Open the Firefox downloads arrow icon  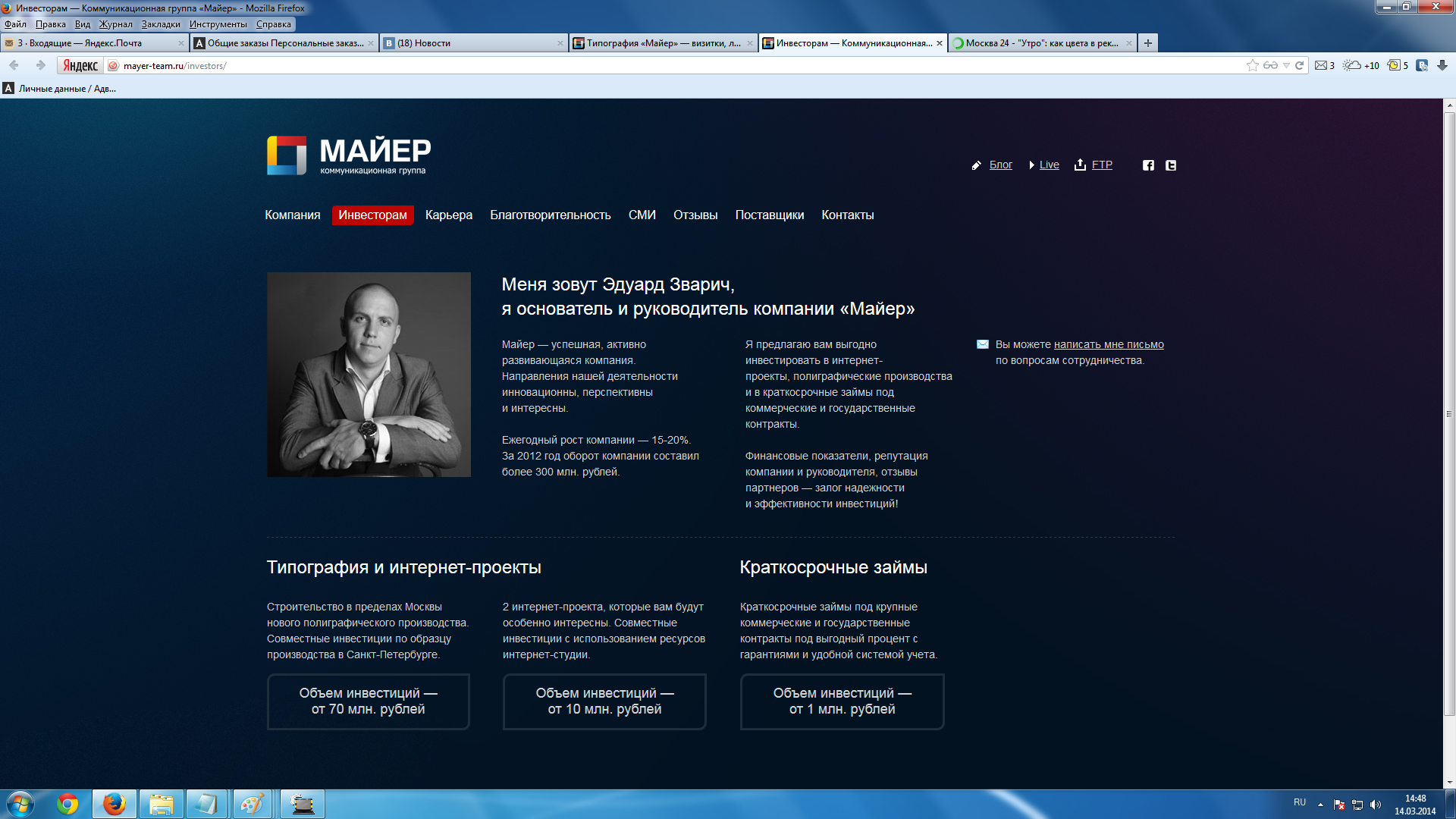click(x=1442, y=65)
